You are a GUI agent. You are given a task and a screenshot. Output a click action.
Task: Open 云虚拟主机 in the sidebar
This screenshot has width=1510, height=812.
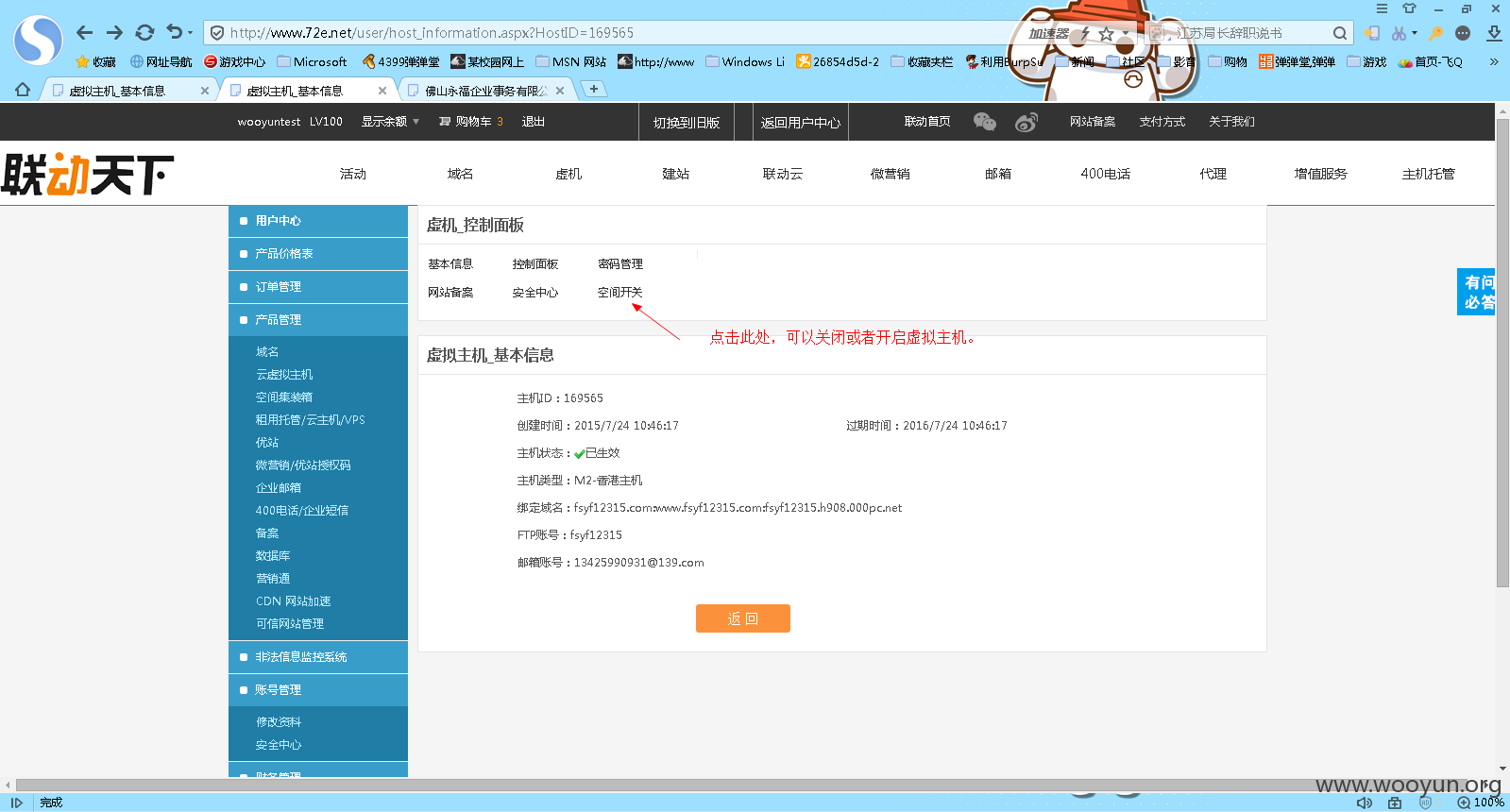coord(284,375)
